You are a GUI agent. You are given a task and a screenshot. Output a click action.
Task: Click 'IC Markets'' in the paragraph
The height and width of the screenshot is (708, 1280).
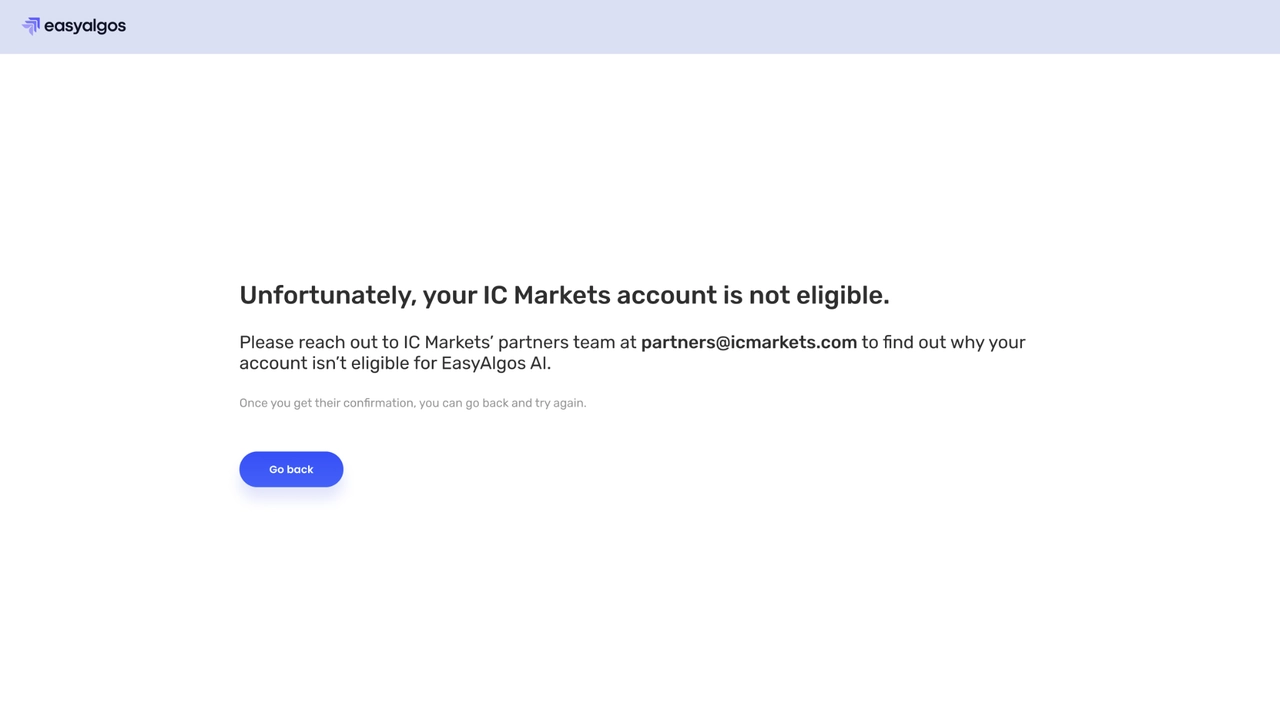[448, 342]
